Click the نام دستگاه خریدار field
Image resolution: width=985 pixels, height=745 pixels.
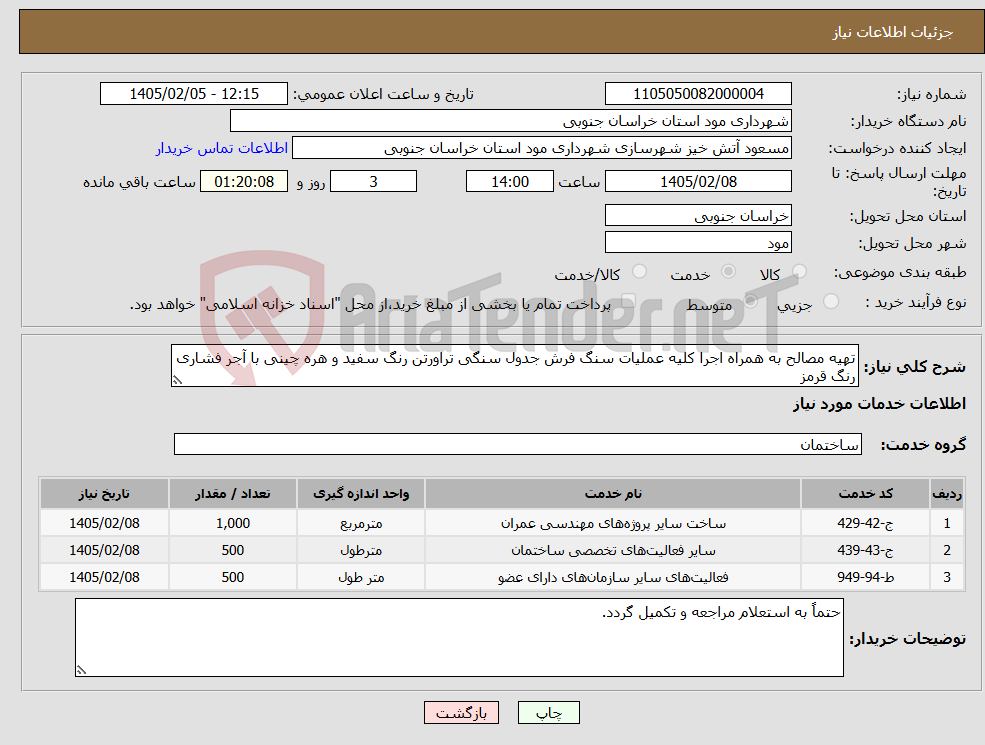(x=511, y=121)
